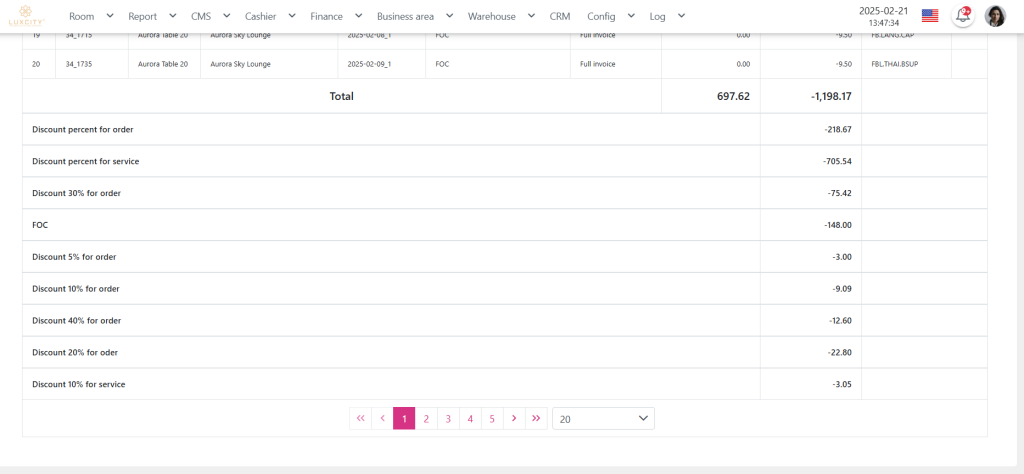Select page 5 in pagination
1024x474 pixels.
(492, 419)
